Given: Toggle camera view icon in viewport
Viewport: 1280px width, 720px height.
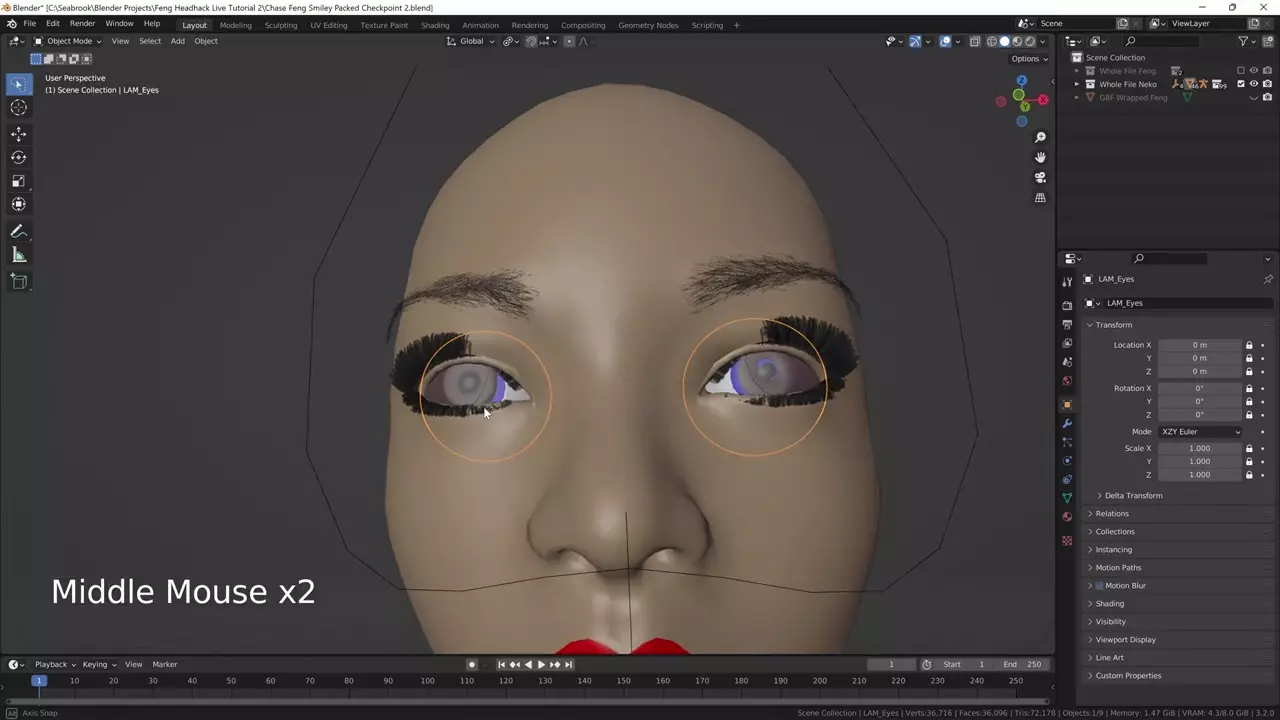Looking at the screenshot, I should pyautogui.click(x=1040, y=177).
